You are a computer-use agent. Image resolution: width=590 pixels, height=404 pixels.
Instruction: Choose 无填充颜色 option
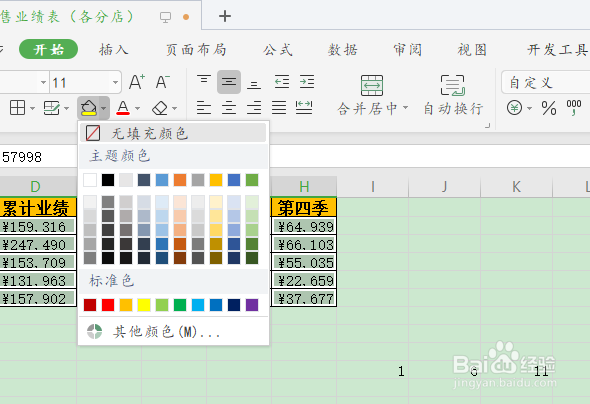pyautogui.click(x=173, y=133)
